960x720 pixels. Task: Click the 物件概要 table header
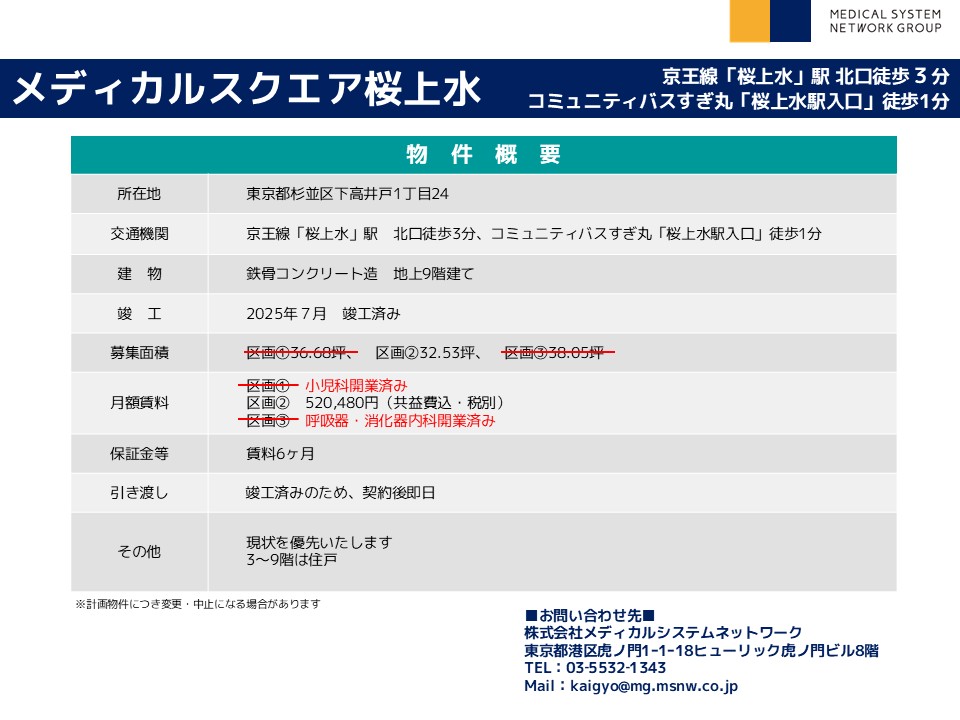[483, 154]
